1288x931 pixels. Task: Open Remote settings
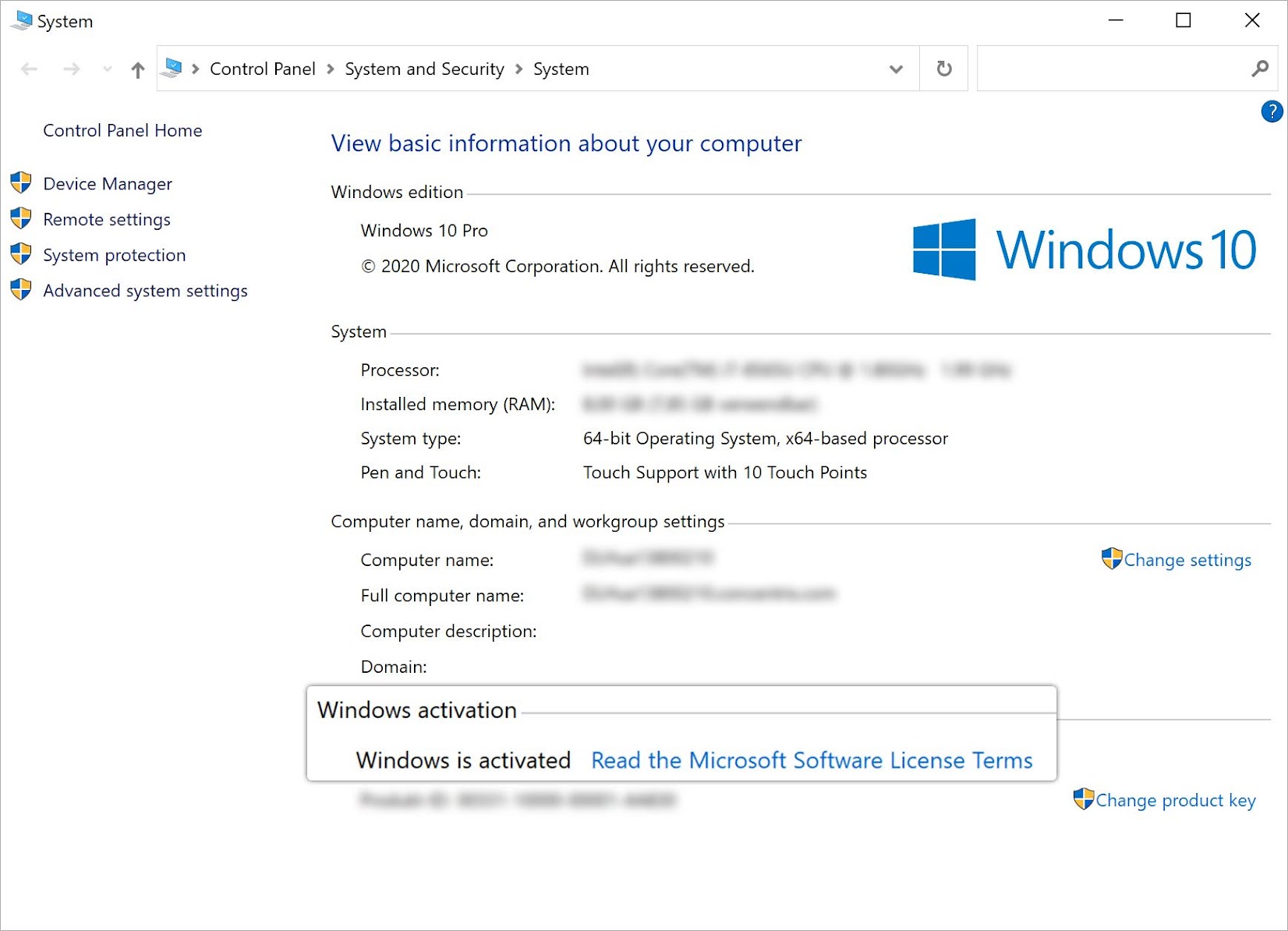point(107,219)
